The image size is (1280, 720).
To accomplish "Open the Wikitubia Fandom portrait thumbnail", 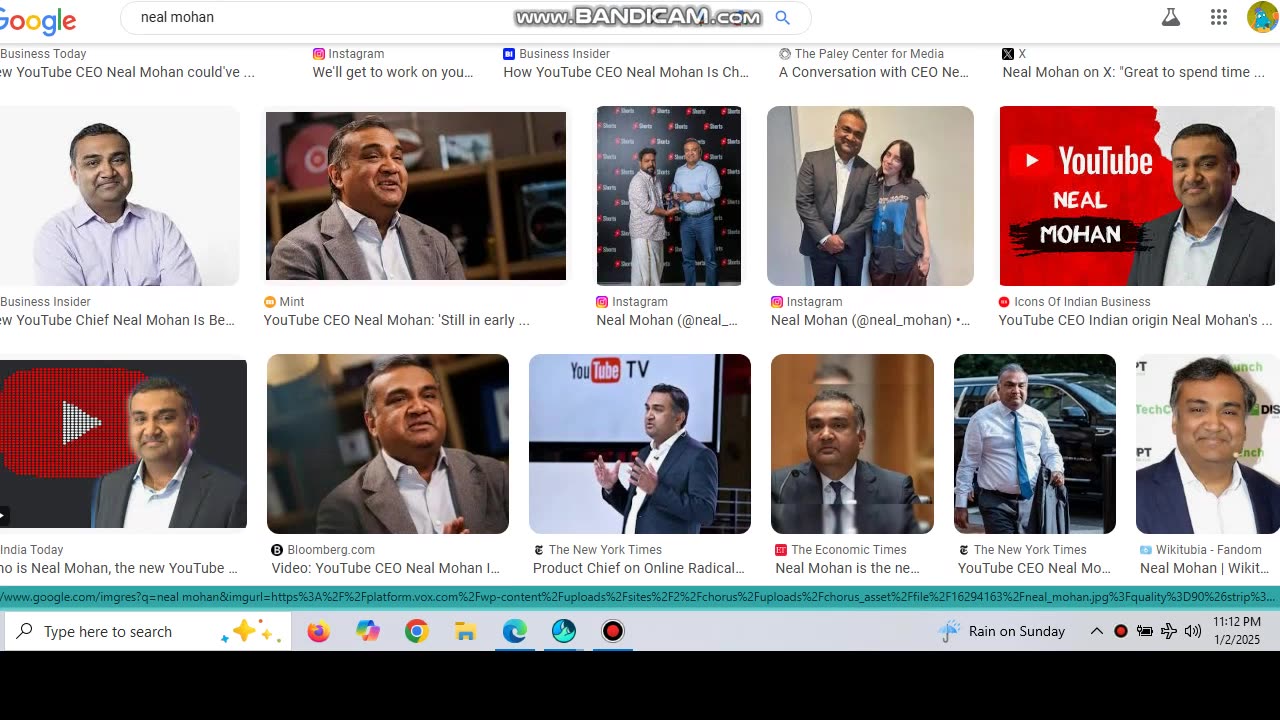I will pos(1207,444).
